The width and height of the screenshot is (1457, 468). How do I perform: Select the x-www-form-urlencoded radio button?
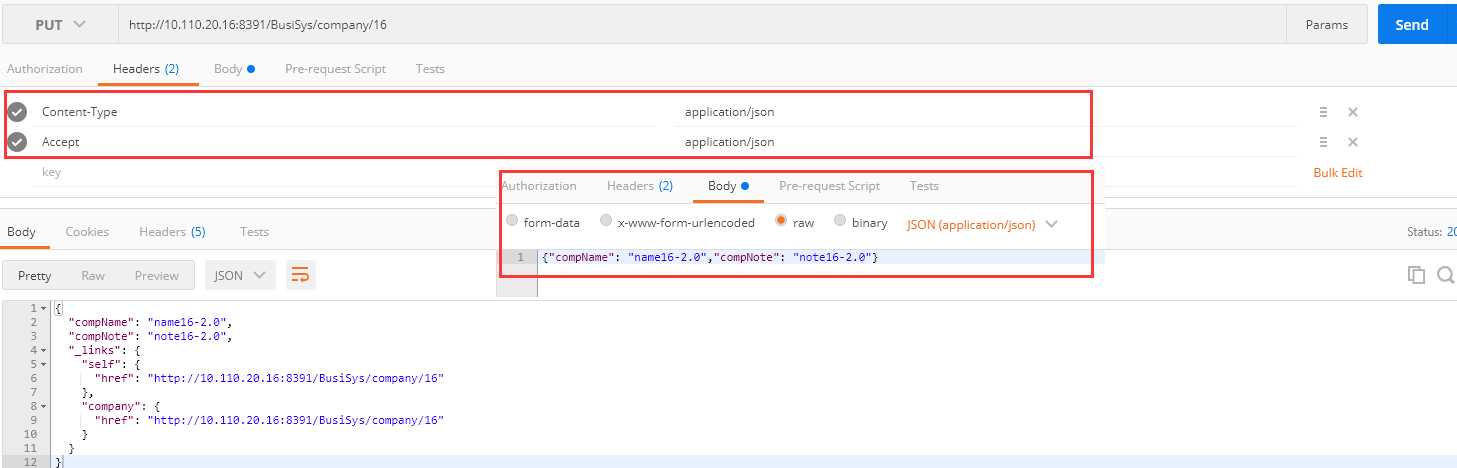point(605,222)
